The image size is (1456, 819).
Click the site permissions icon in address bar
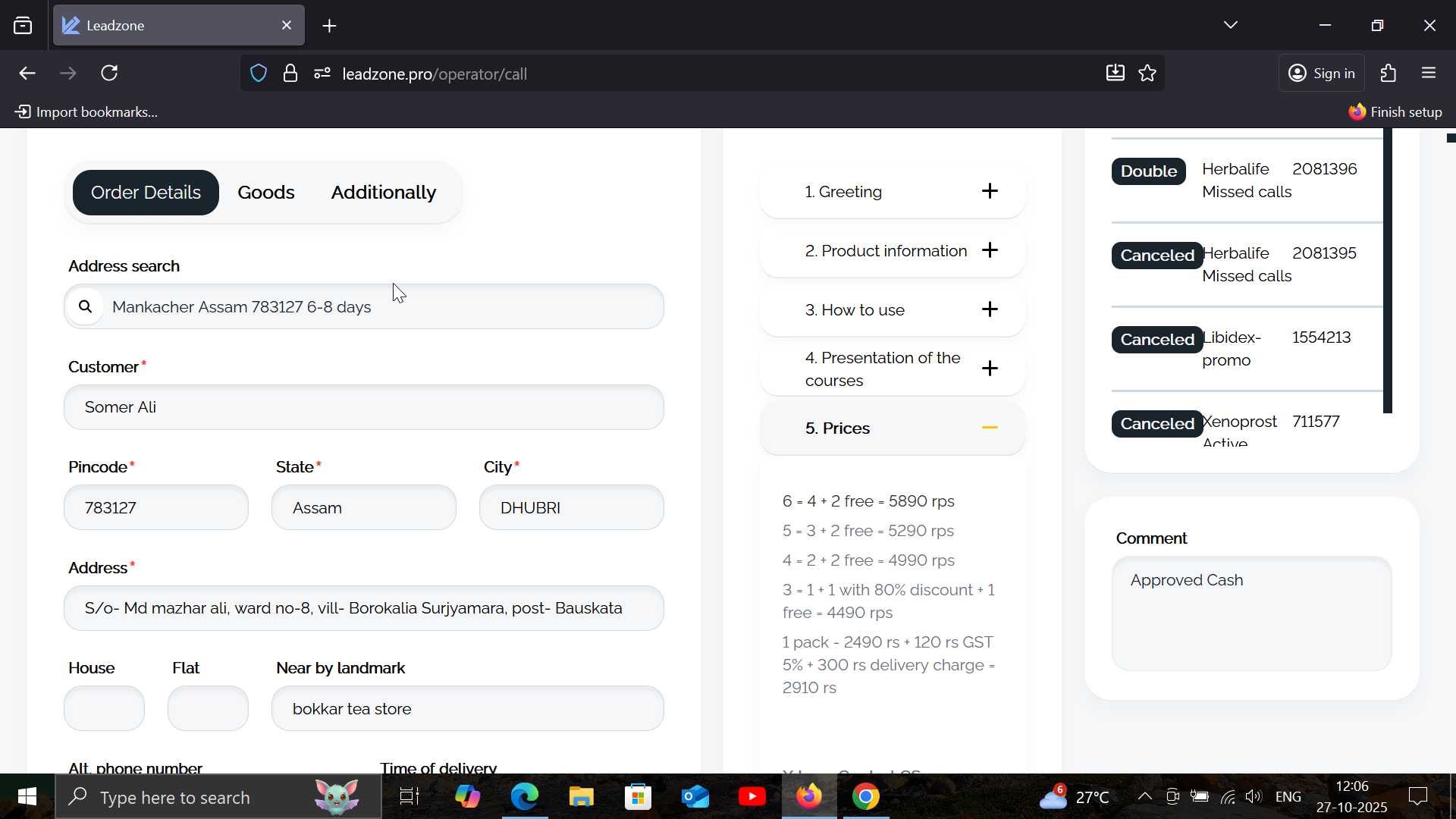[x=322, y=74]
